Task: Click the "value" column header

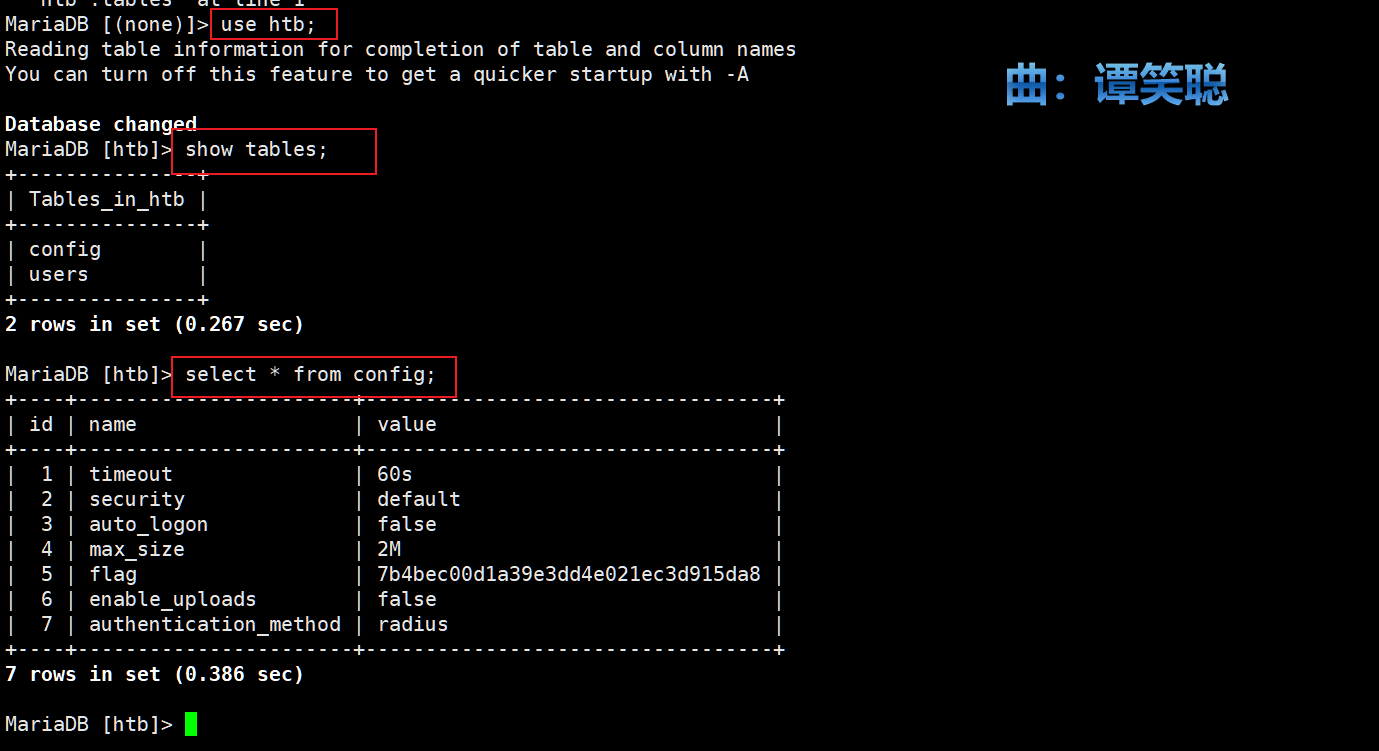Action: coord(407,424)
